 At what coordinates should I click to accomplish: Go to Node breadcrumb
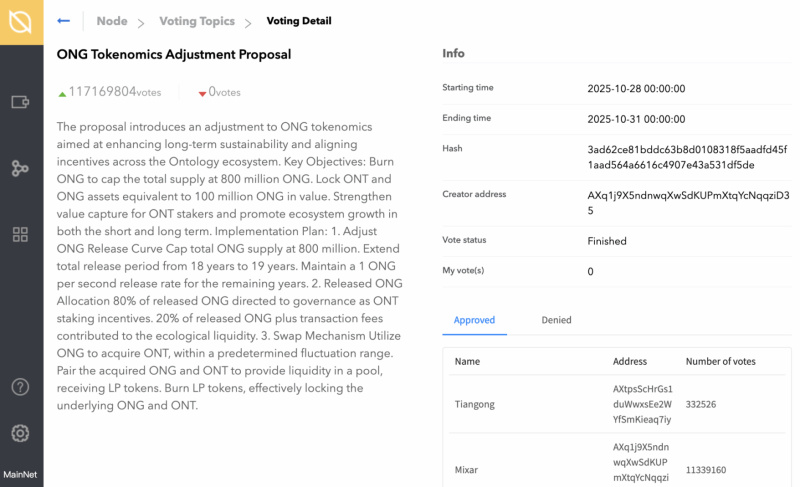(112, 21)
